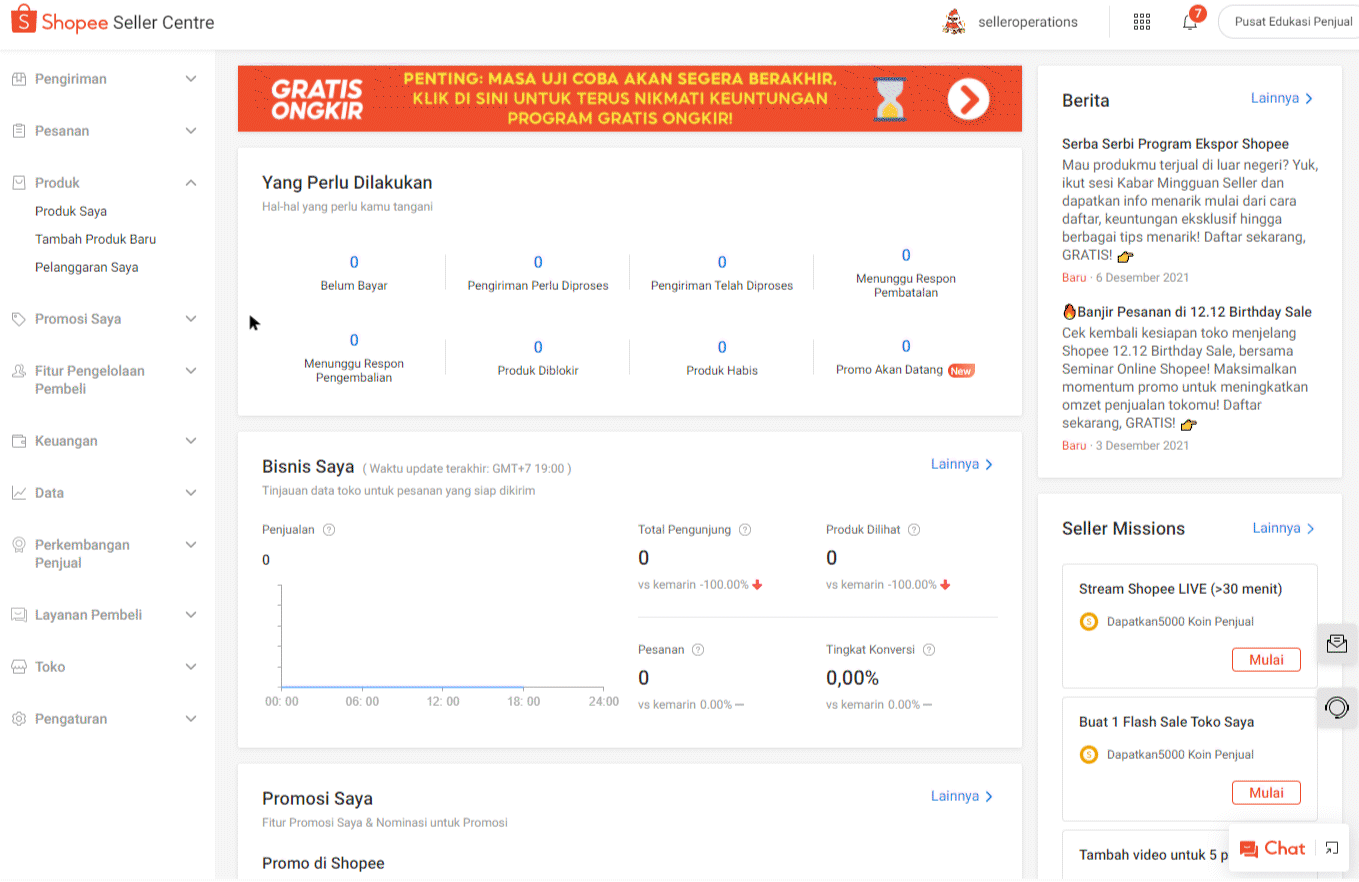Open the mail inbox side icon
The height and width of the screenshot is (882, 1359).
[1336, 643]
